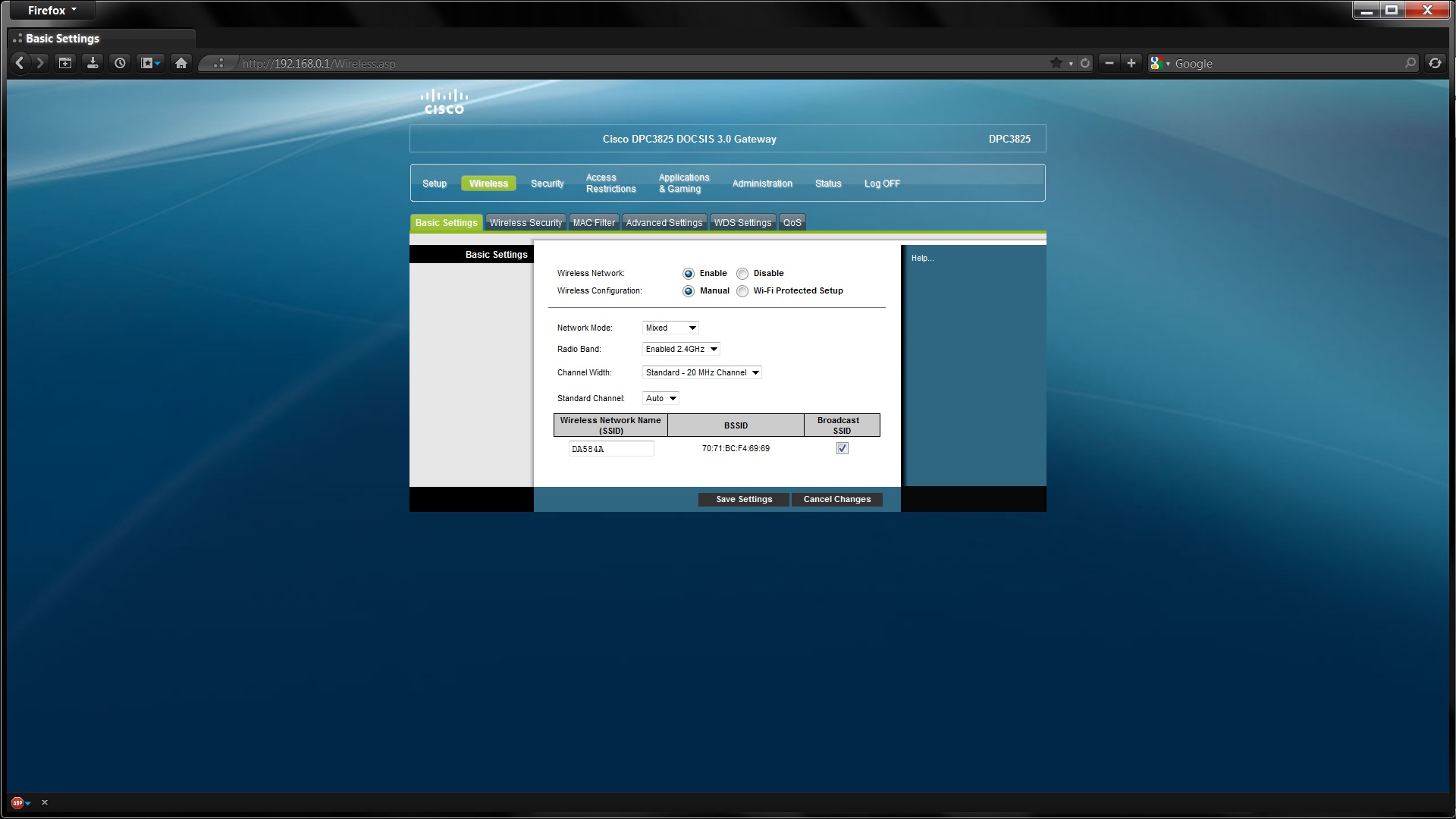Open the Radio Band dropdown
Image resolution: width=1456 pixels, height=819 pixels.
(x=681, y=349)
